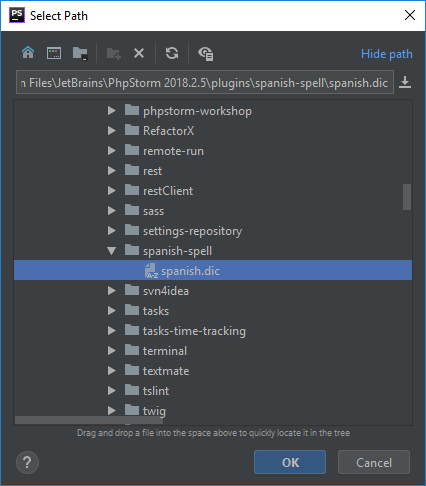
Task: Collapse the spanish-spell folder
Action: click(112, 251)
